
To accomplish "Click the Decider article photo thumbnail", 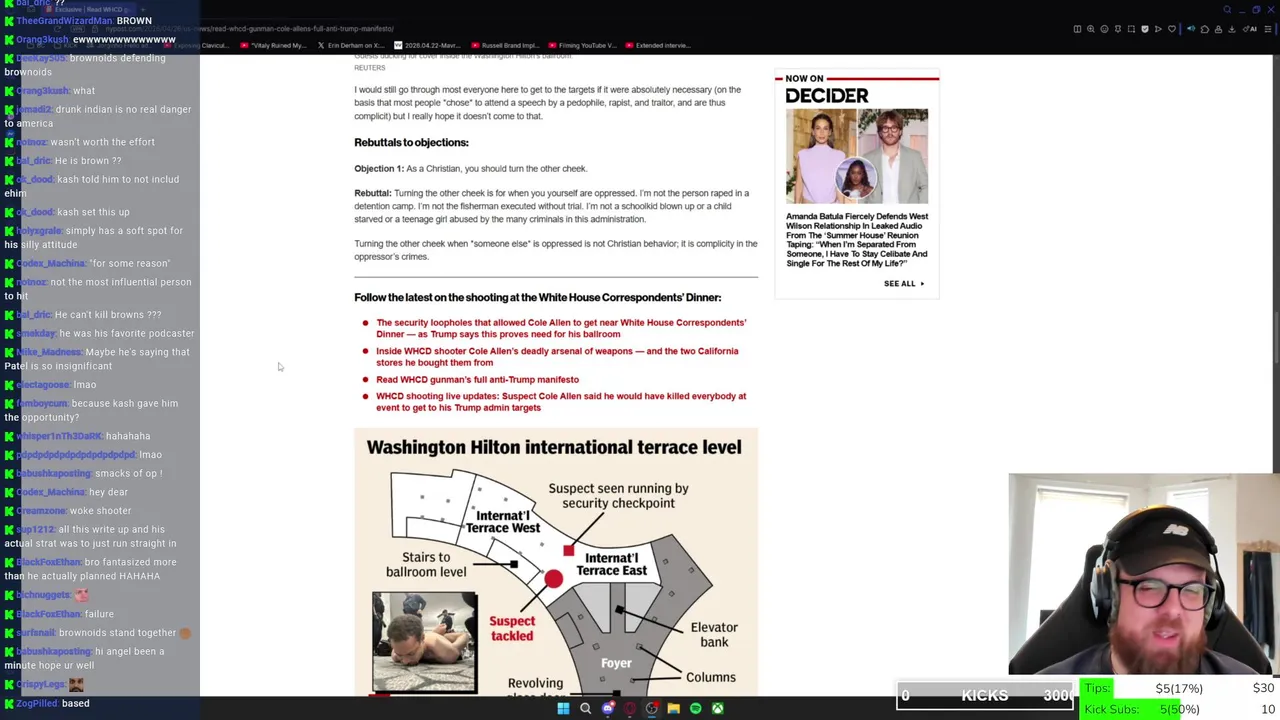I will pos(857,156).
